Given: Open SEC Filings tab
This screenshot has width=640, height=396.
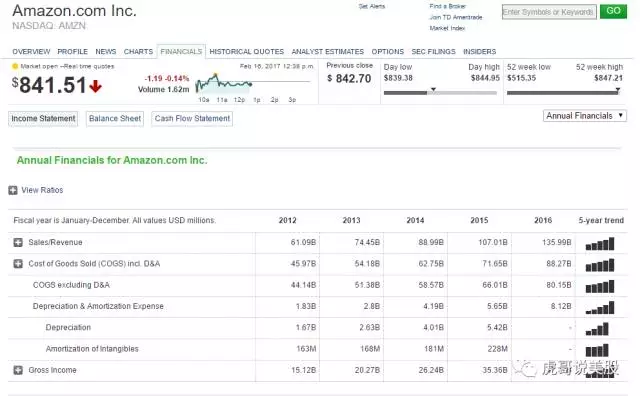Looking at the screenshot, I should click(x=433, y=52).
